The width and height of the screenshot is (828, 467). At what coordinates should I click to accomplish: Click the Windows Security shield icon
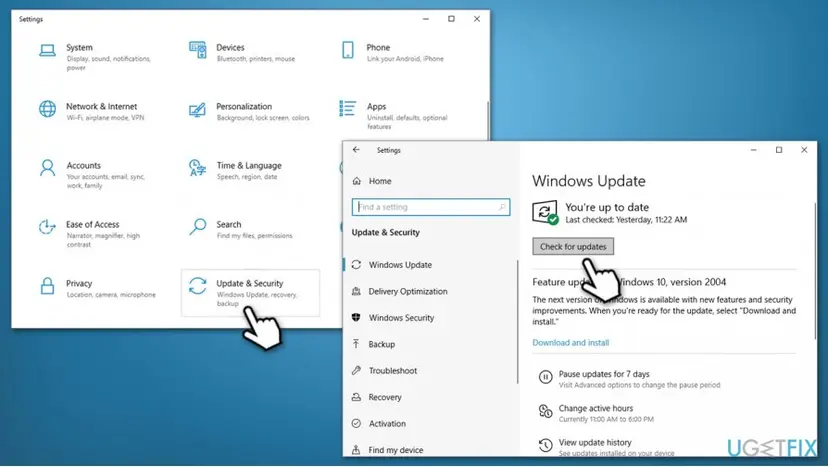coord(356,317)
